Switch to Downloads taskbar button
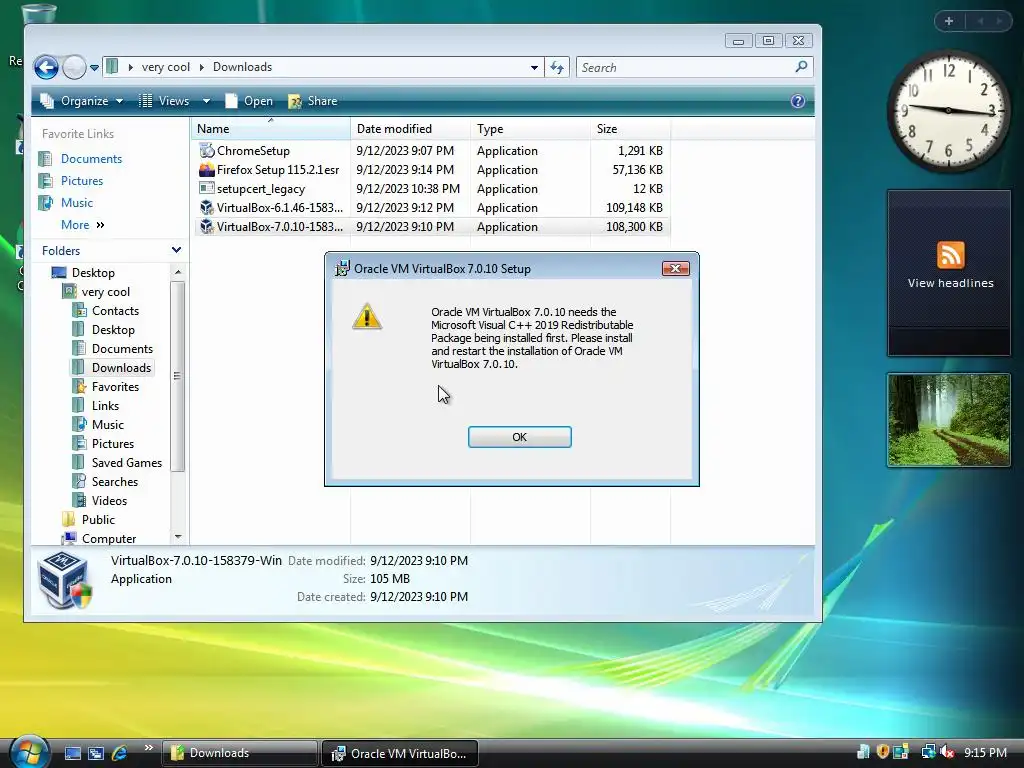1024x768 pixels. pyautogui.click(x=240, y=753)
